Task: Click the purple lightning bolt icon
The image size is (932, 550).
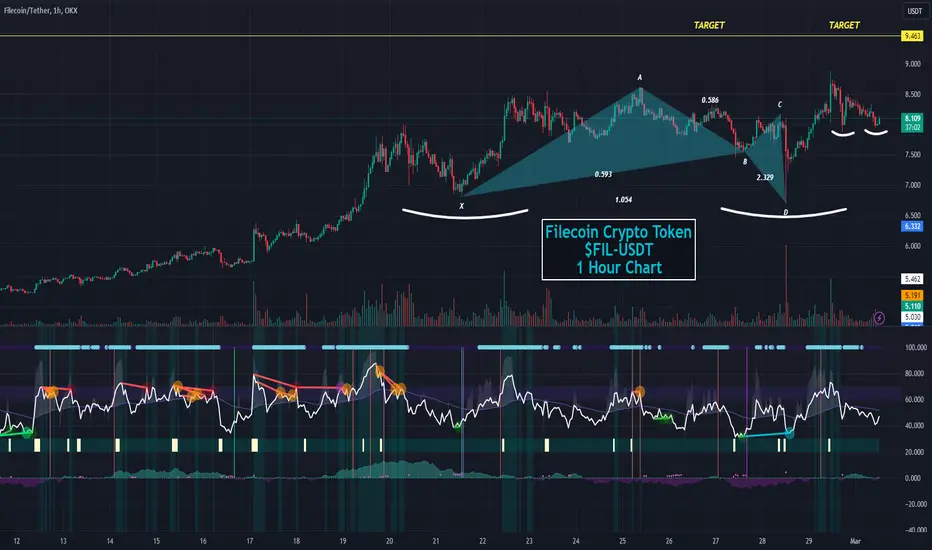Action: [879, 318]
